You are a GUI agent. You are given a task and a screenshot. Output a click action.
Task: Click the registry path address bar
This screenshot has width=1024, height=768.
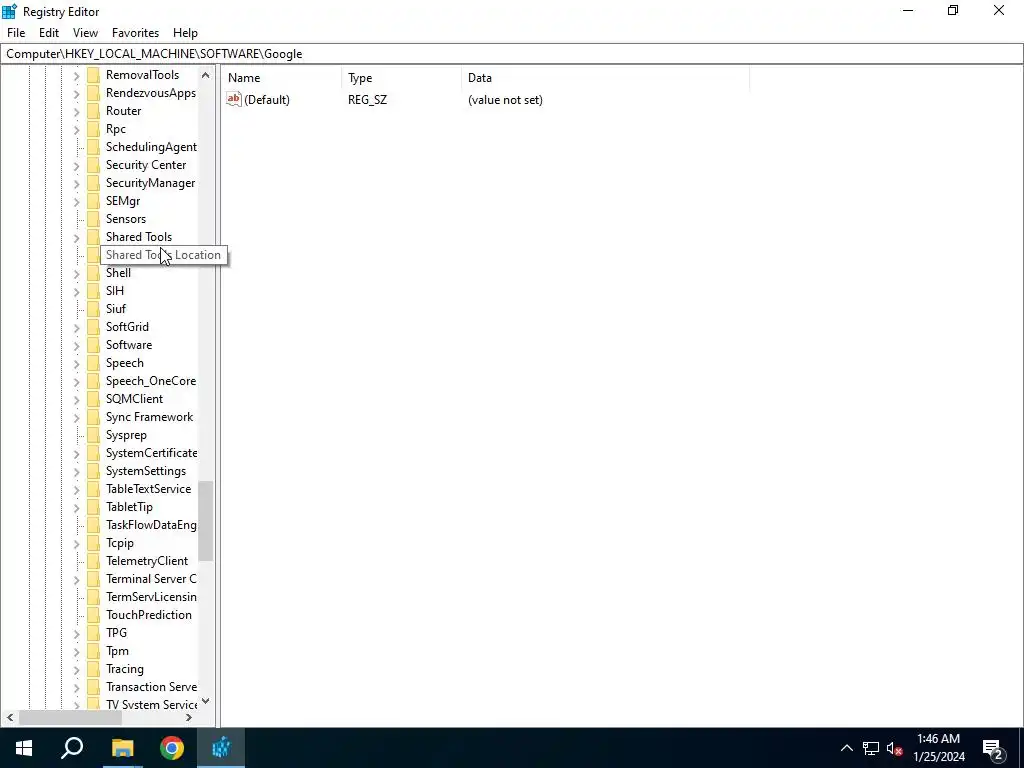coord(511,54)
